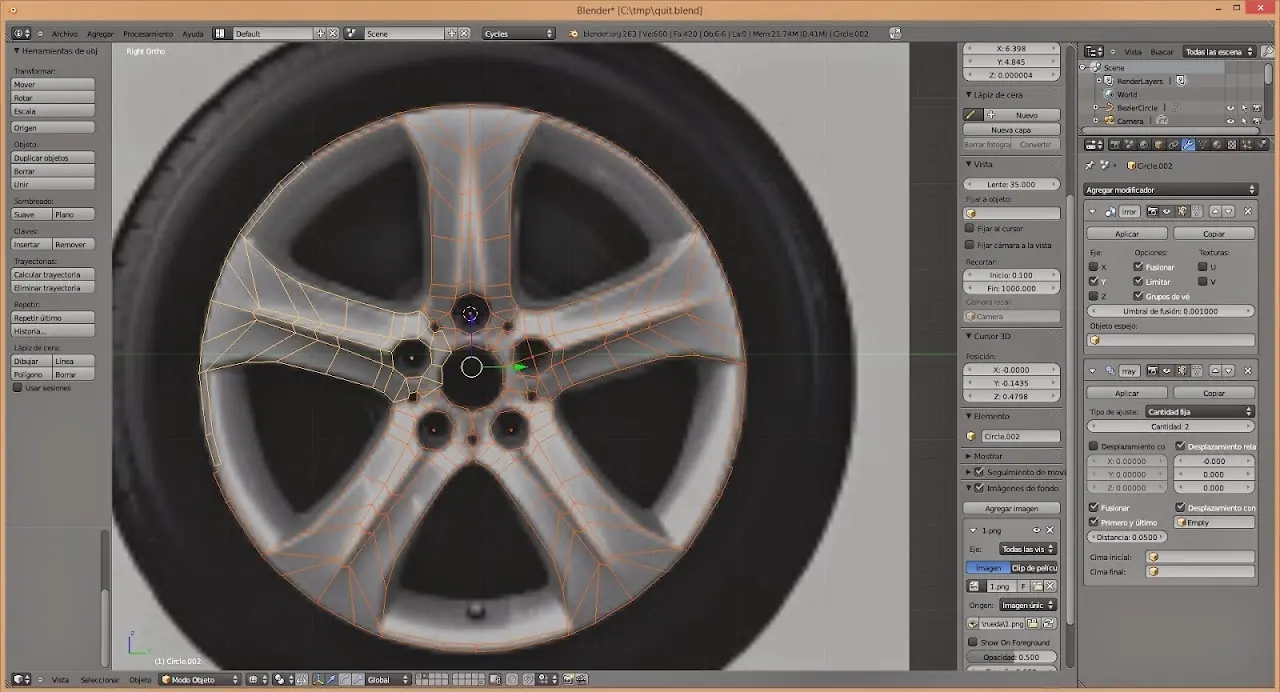1280x692 pixels.
Task: Select the translate manipulator arrow icon
Action: [x=331, y=679]
